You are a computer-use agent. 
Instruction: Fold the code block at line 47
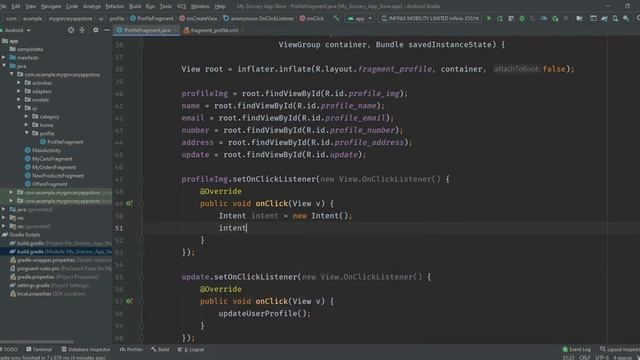click(x=142, y=179)
